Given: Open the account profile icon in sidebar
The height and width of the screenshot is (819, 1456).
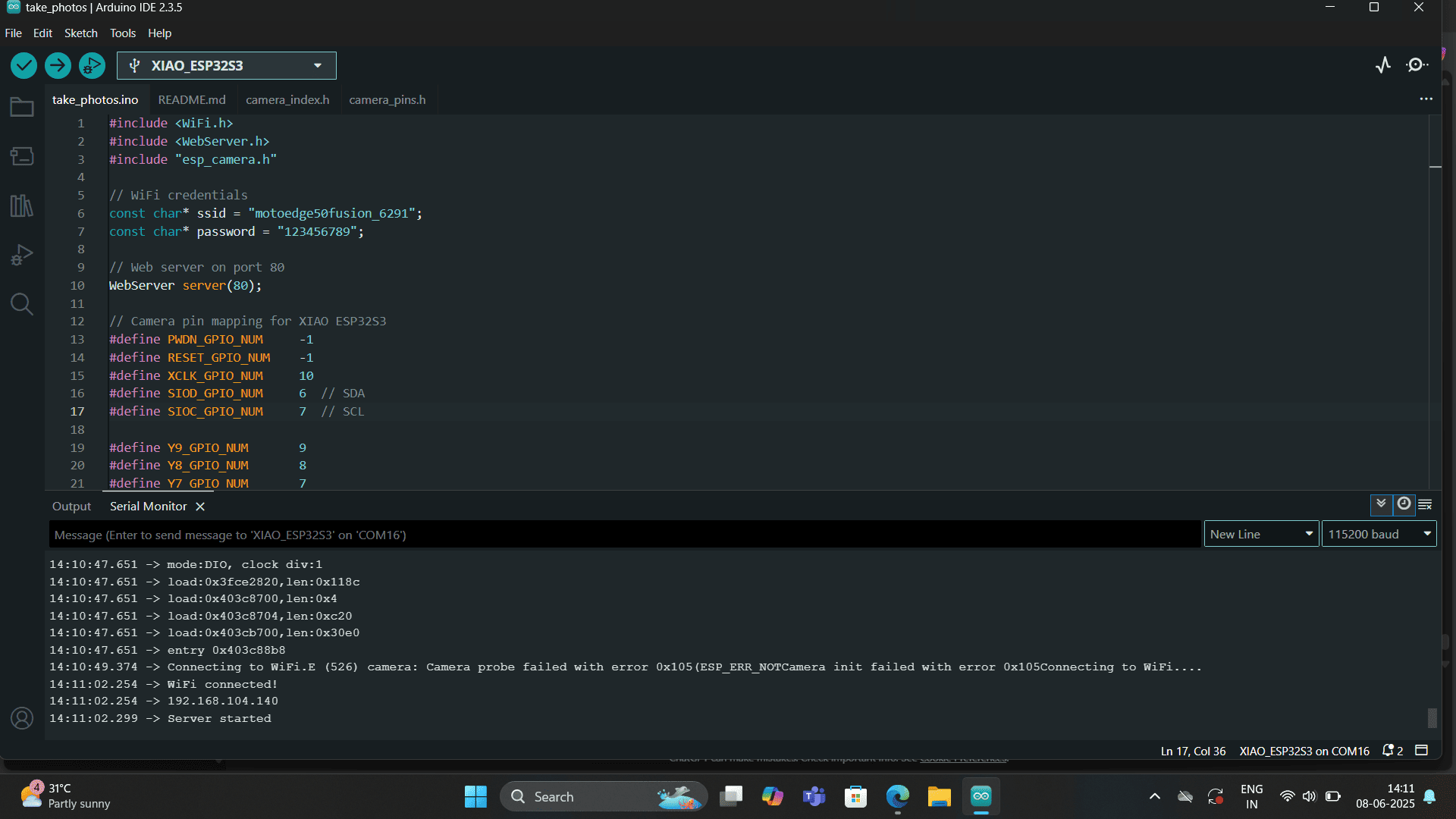Looking at the screenshot, I should tap(22, 718).
